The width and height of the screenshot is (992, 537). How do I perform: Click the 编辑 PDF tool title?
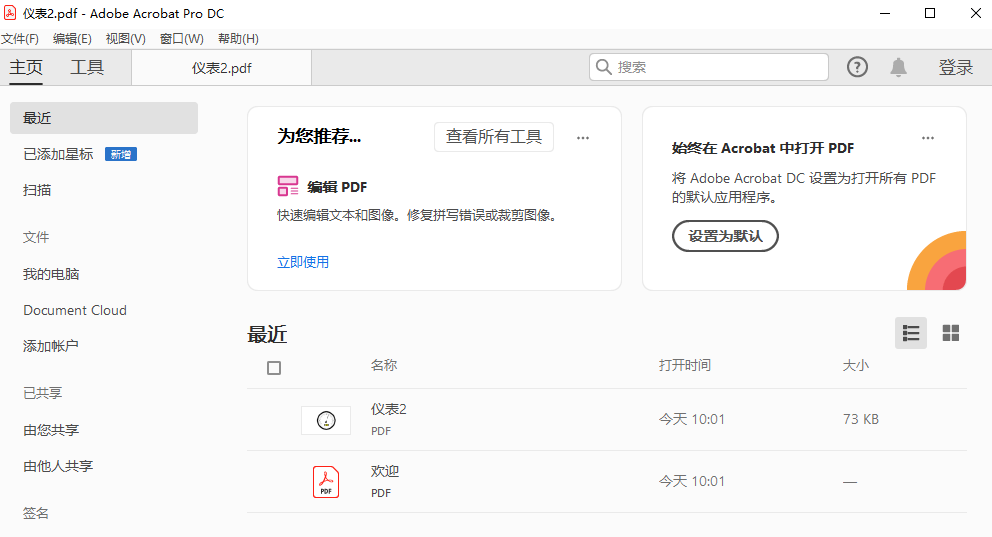[x=337, y=187]
